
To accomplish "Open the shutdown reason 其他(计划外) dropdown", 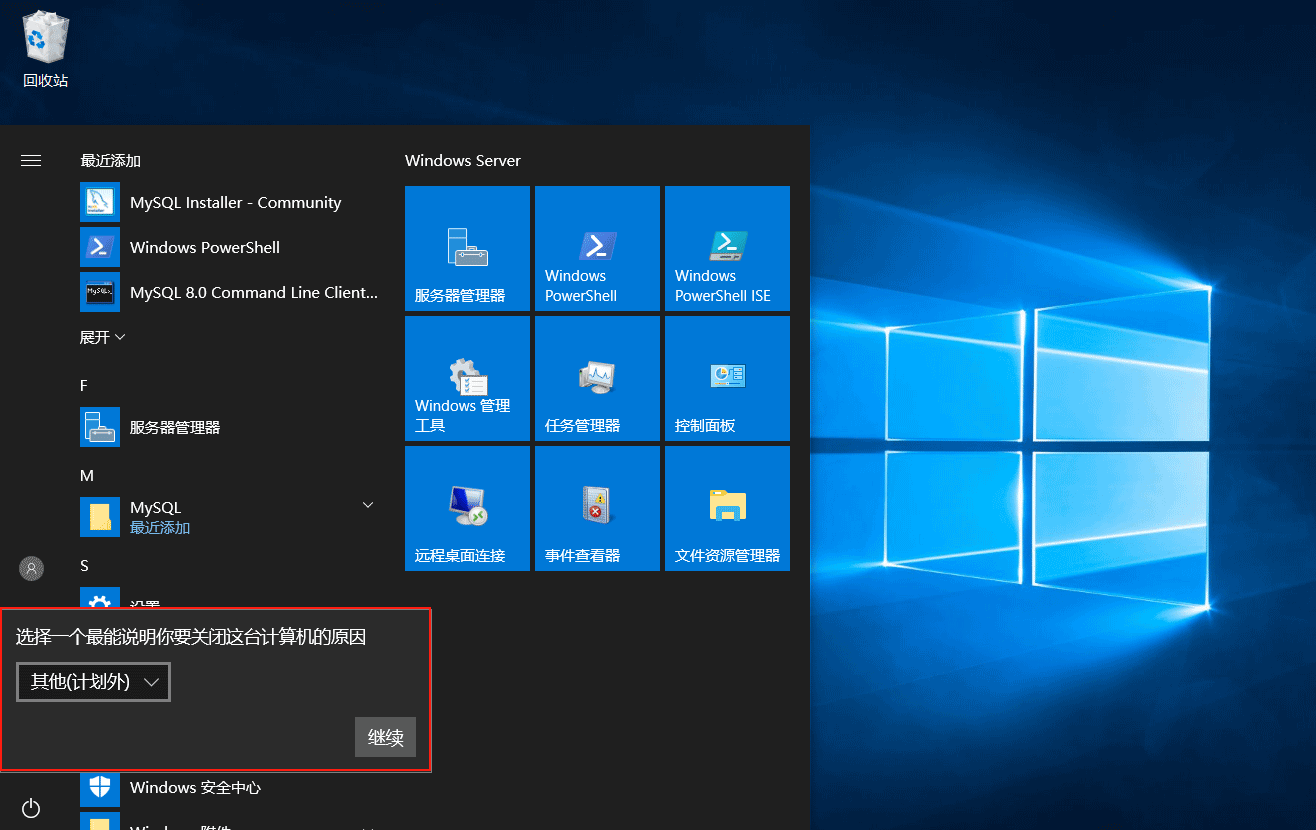I will 94,682.
